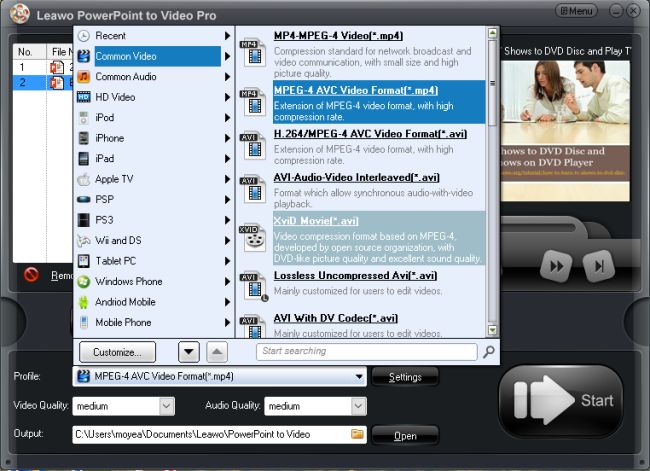This screenshot has width=650, height=471.
Task: Click the Common Video clapperboard icon
Action: coord(84,56)
